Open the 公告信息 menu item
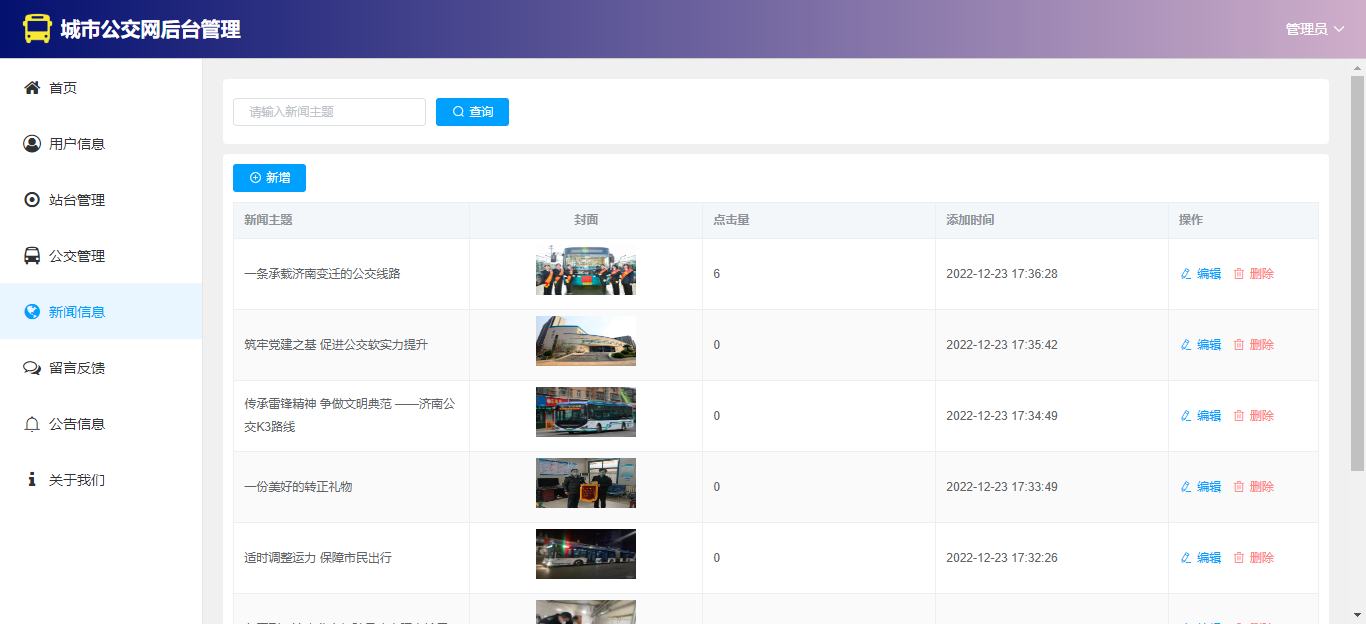The width and height of the screenshot is (1366, 624). click(77, 424)
